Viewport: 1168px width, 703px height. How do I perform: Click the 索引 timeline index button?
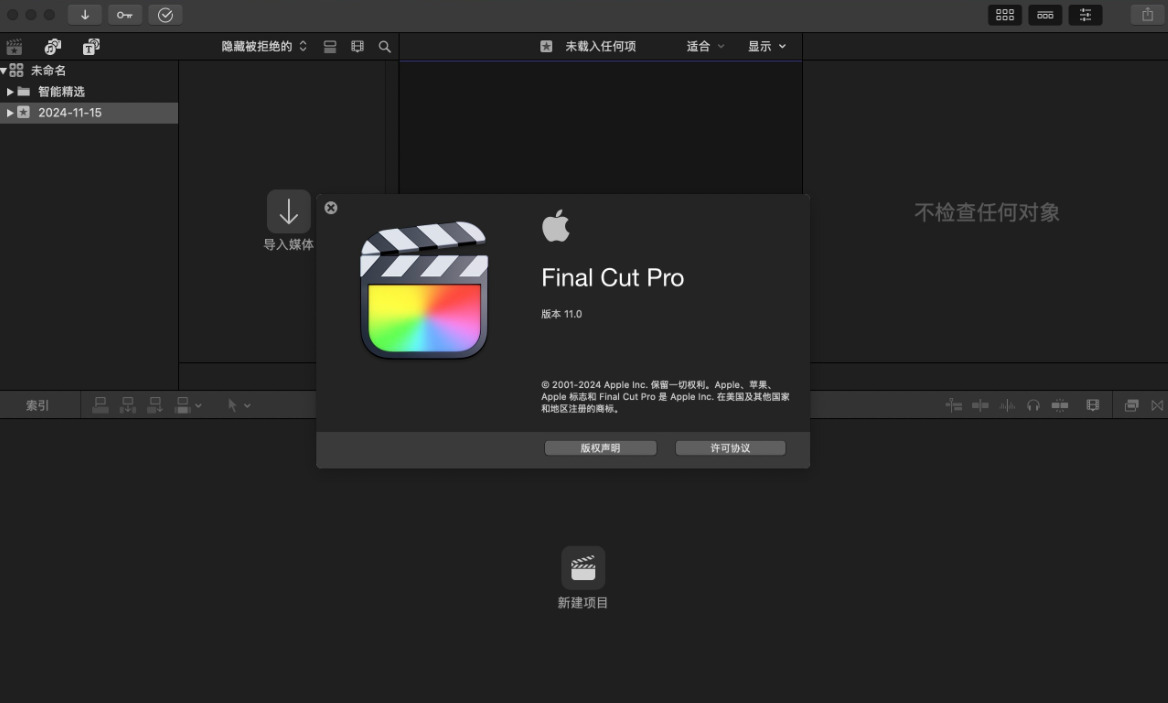(37, 405)
